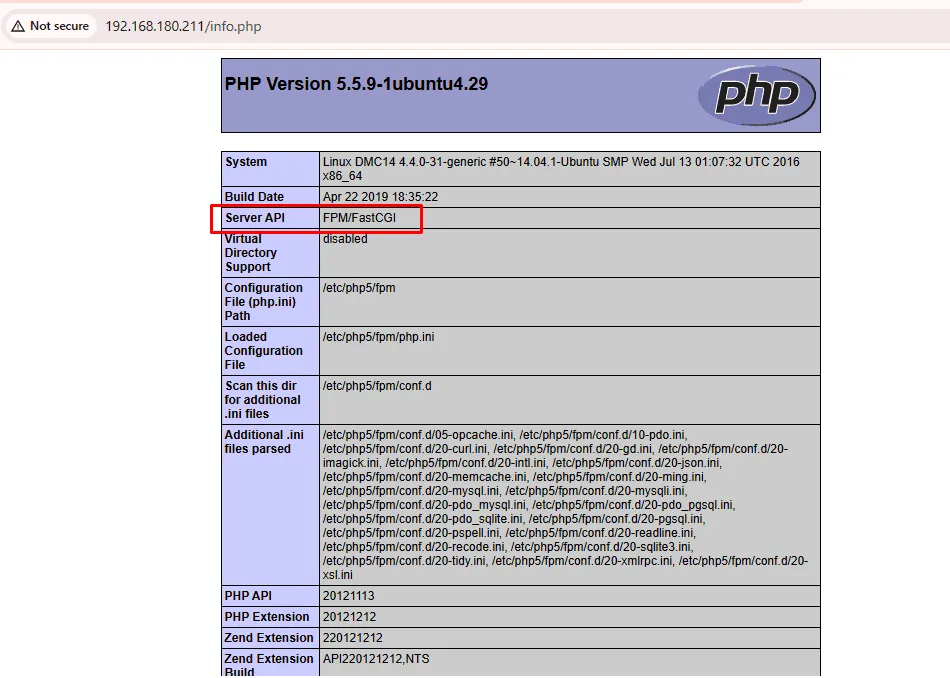Select the Zend Extension value 220121212
950x678 pixels.
pyautogui.click(x=352, y=638)
